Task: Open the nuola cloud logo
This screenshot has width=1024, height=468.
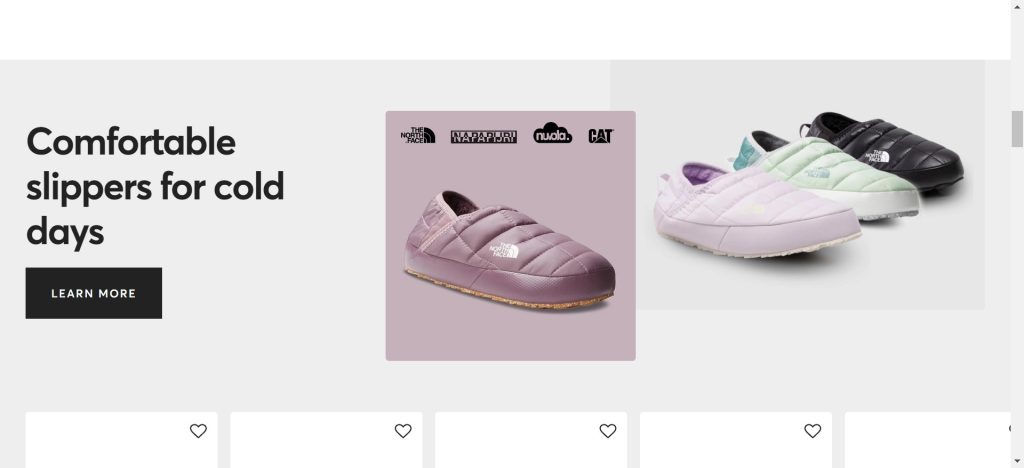Action: click(552, 133)
